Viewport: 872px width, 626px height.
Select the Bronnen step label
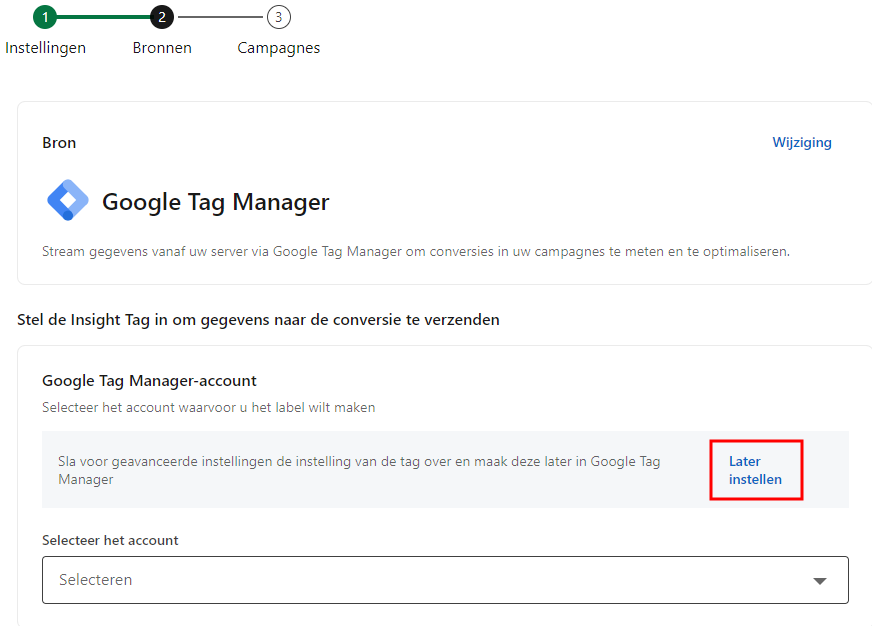[x=162, y=48]
